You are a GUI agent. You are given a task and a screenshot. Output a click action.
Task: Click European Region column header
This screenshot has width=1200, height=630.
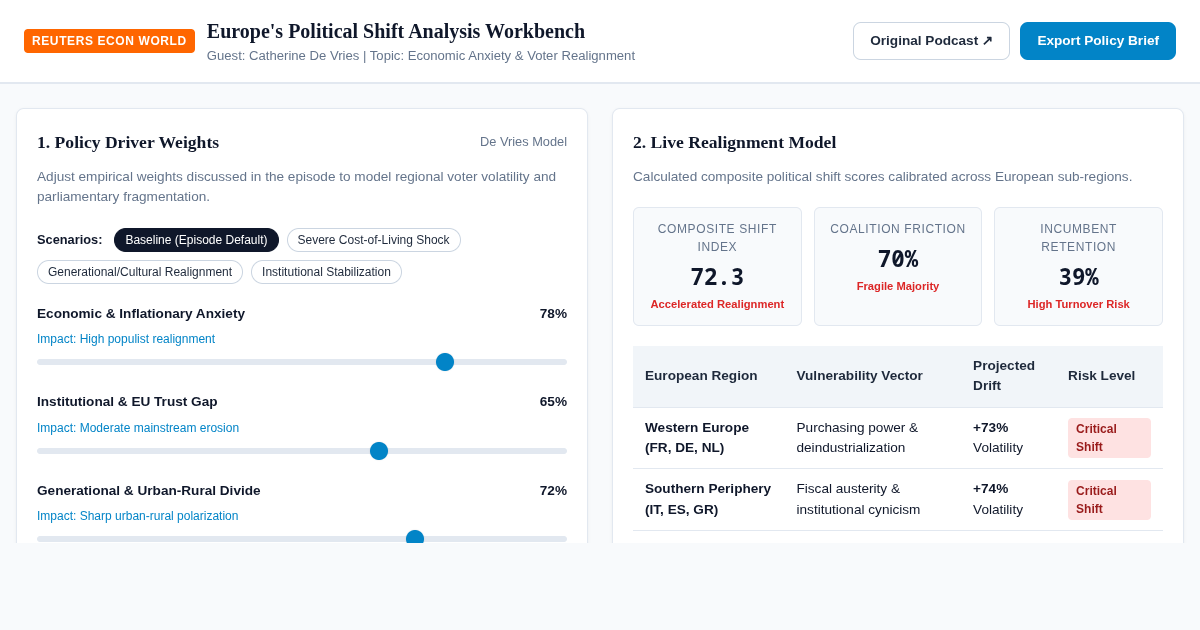[701, 376]
